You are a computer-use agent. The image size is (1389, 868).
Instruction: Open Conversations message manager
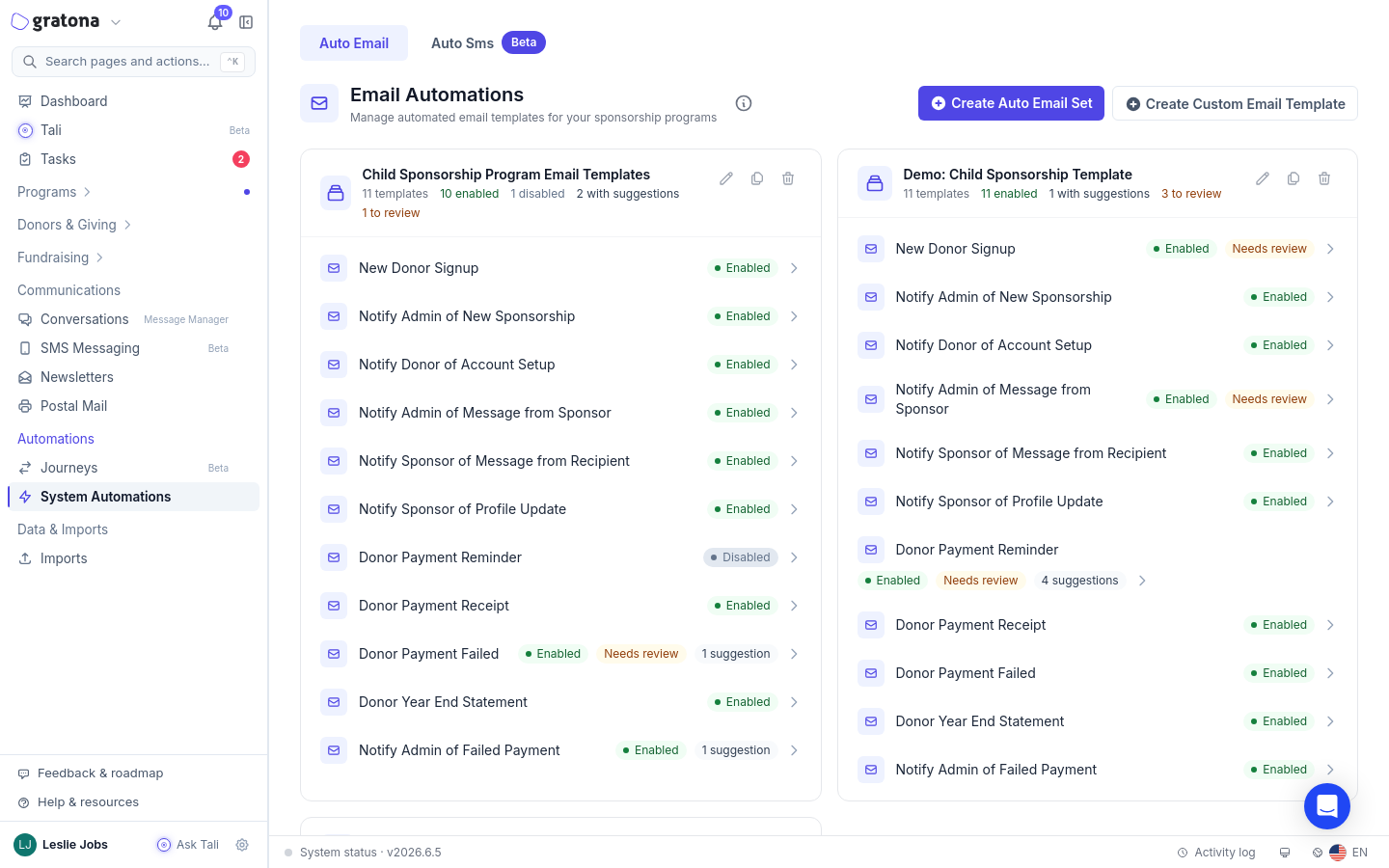pos(133,319)
